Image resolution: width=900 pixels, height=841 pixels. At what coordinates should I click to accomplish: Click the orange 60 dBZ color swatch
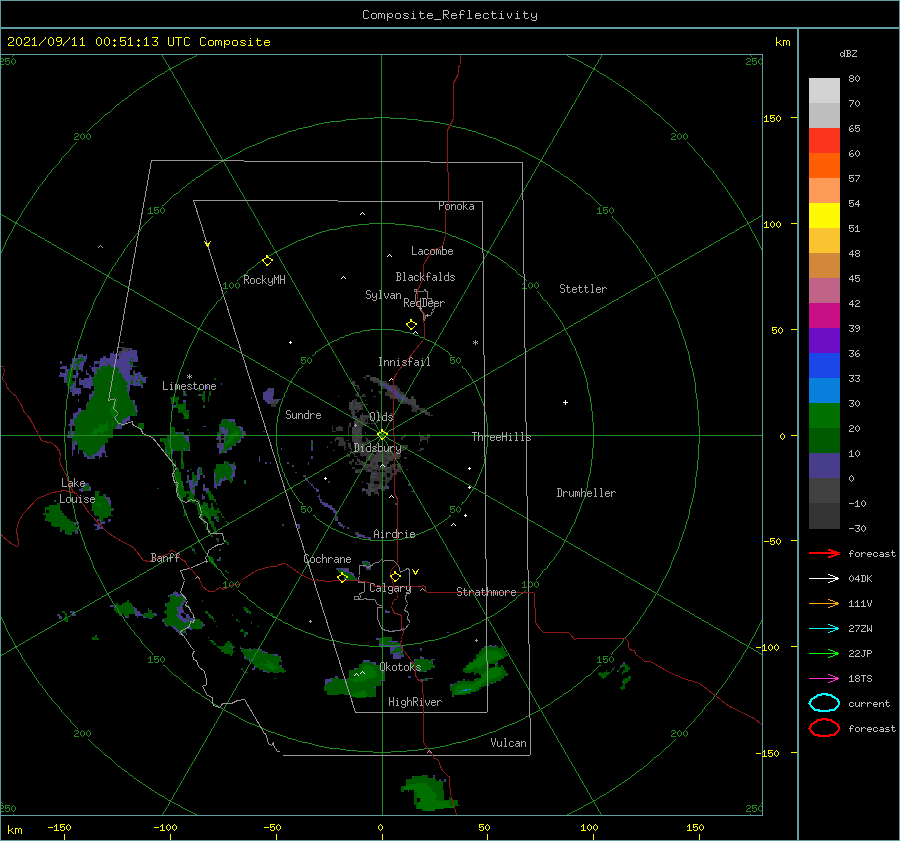pyautogui.click(x=824, y=166)
